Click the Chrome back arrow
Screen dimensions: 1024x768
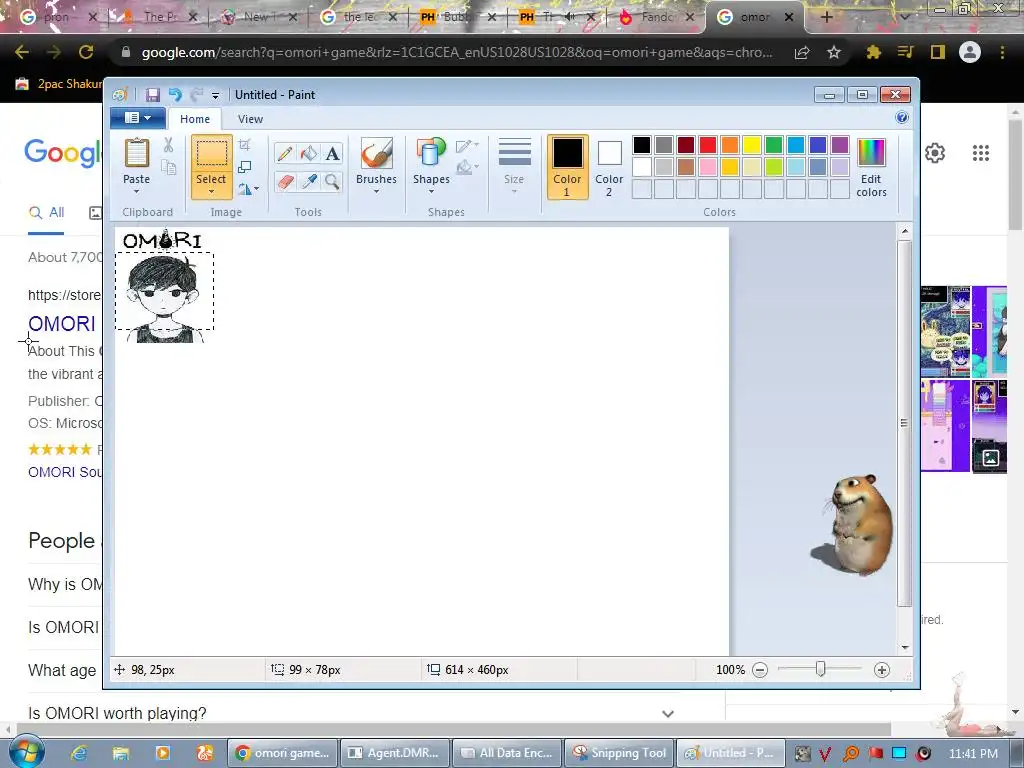coord(22,52)
